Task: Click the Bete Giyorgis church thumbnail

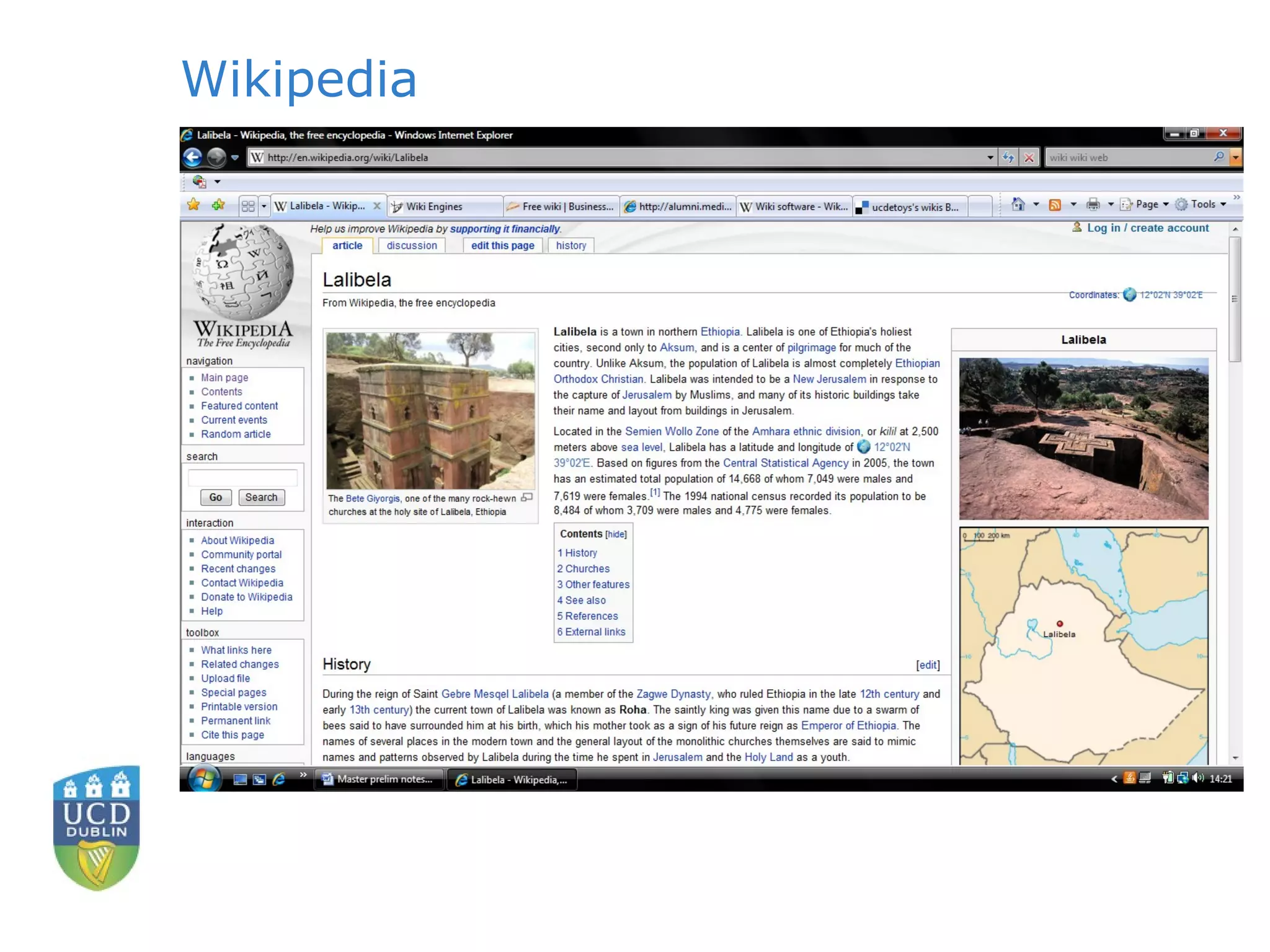Action: coord(430,411)
